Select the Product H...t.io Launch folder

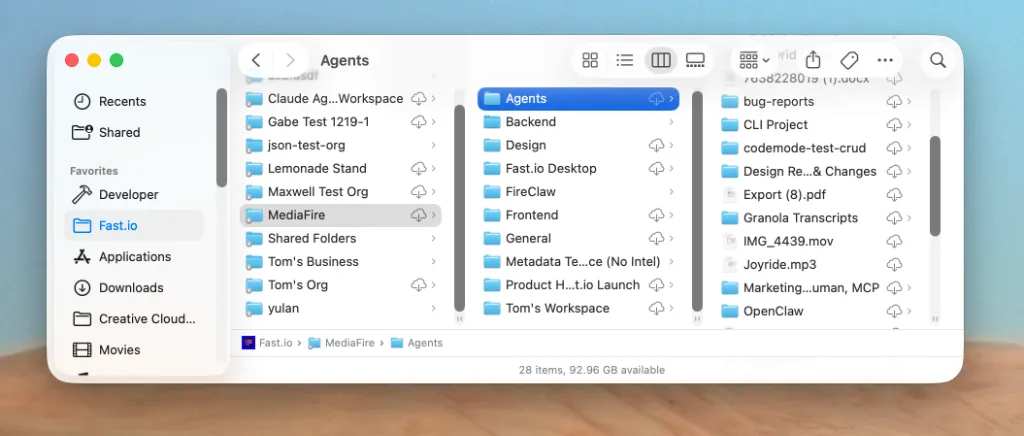(x=579, y=285)
